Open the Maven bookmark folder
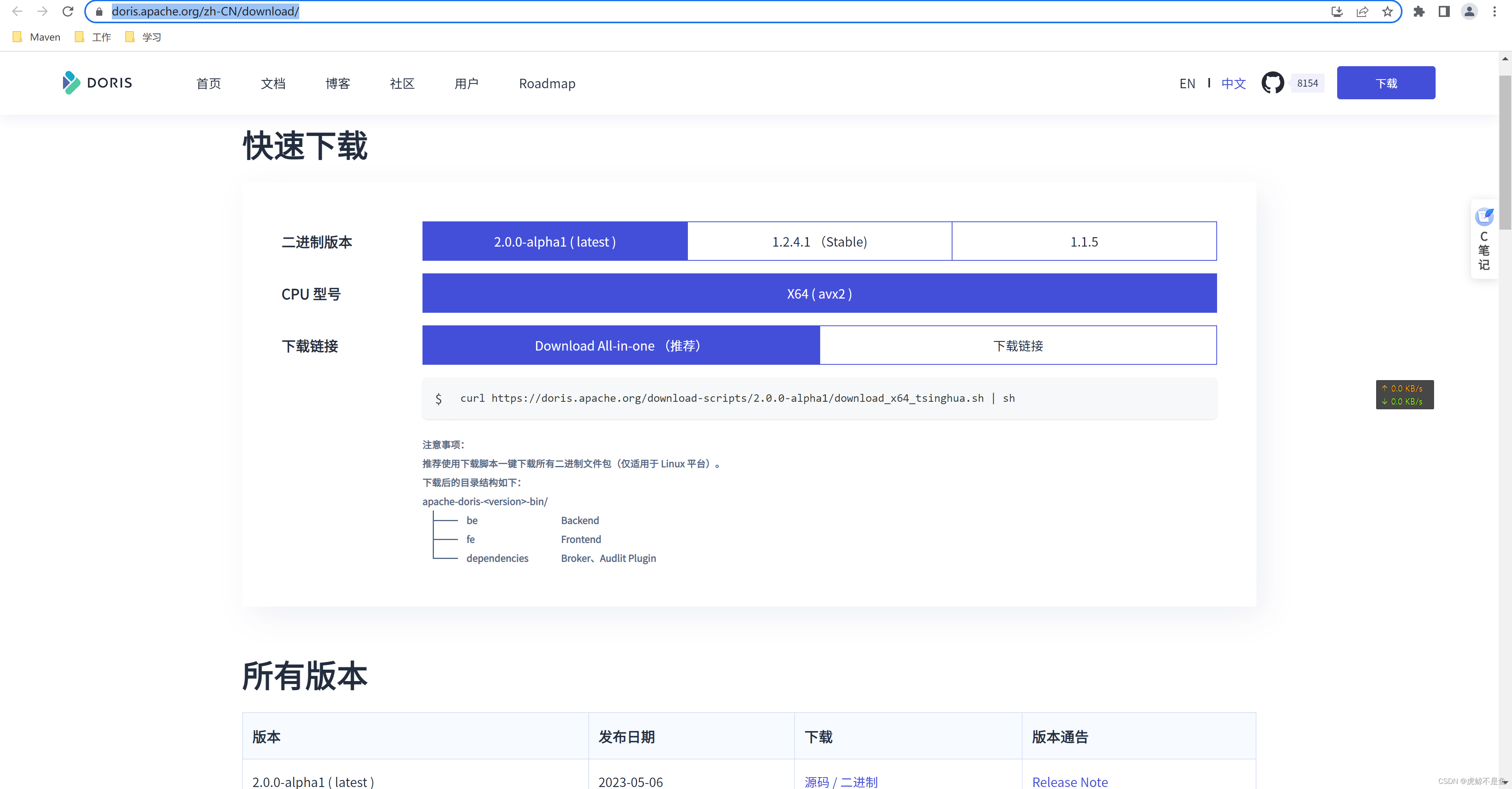1512x789 pixels. point(36,37)
